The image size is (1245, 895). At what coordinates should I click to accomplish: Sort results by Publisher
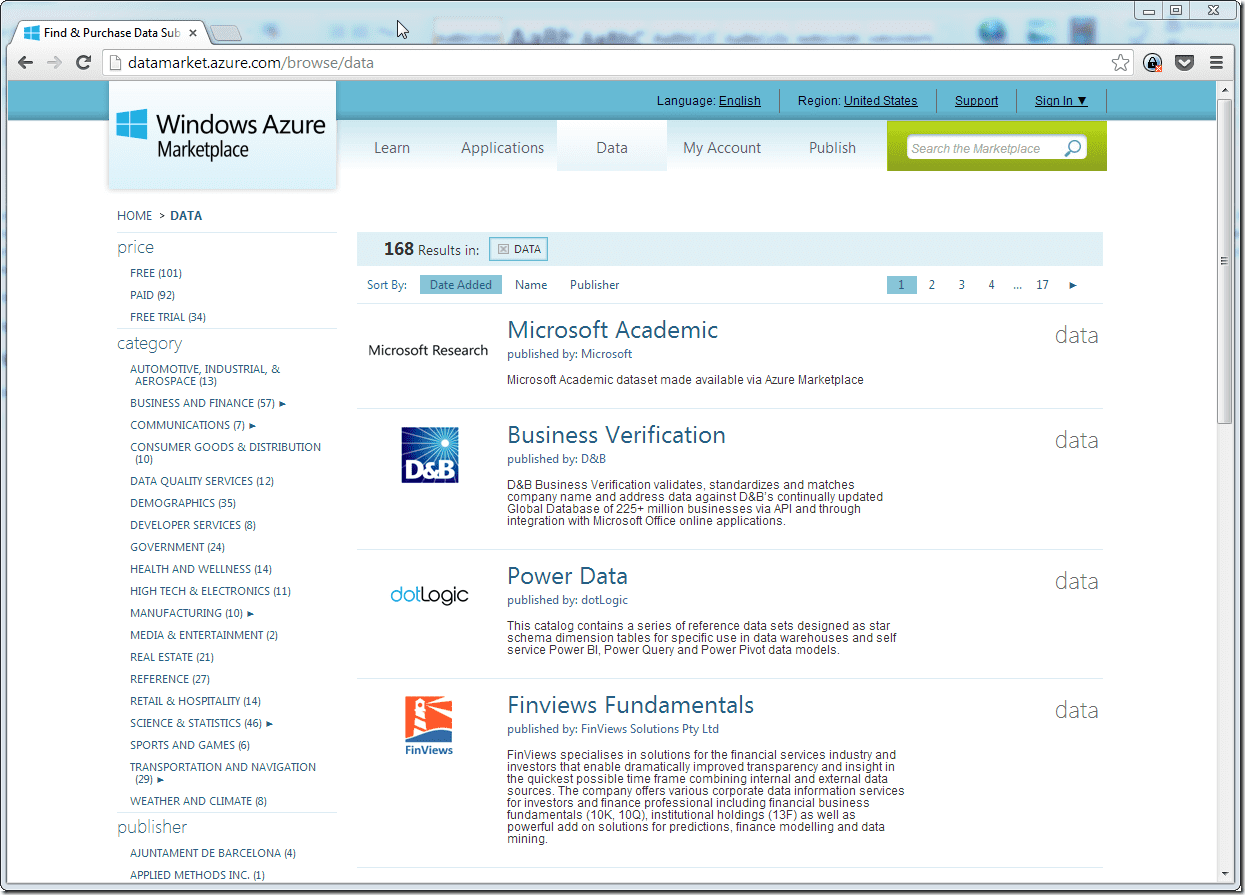click(x=595, y=285)
